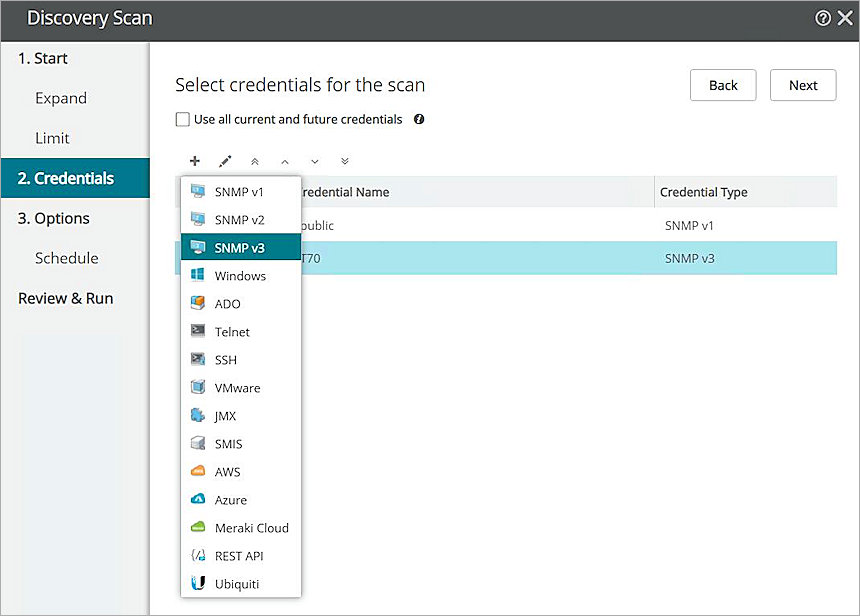Click the help question mark icon
Screen dimensions: 860x616
click(822, 18)
